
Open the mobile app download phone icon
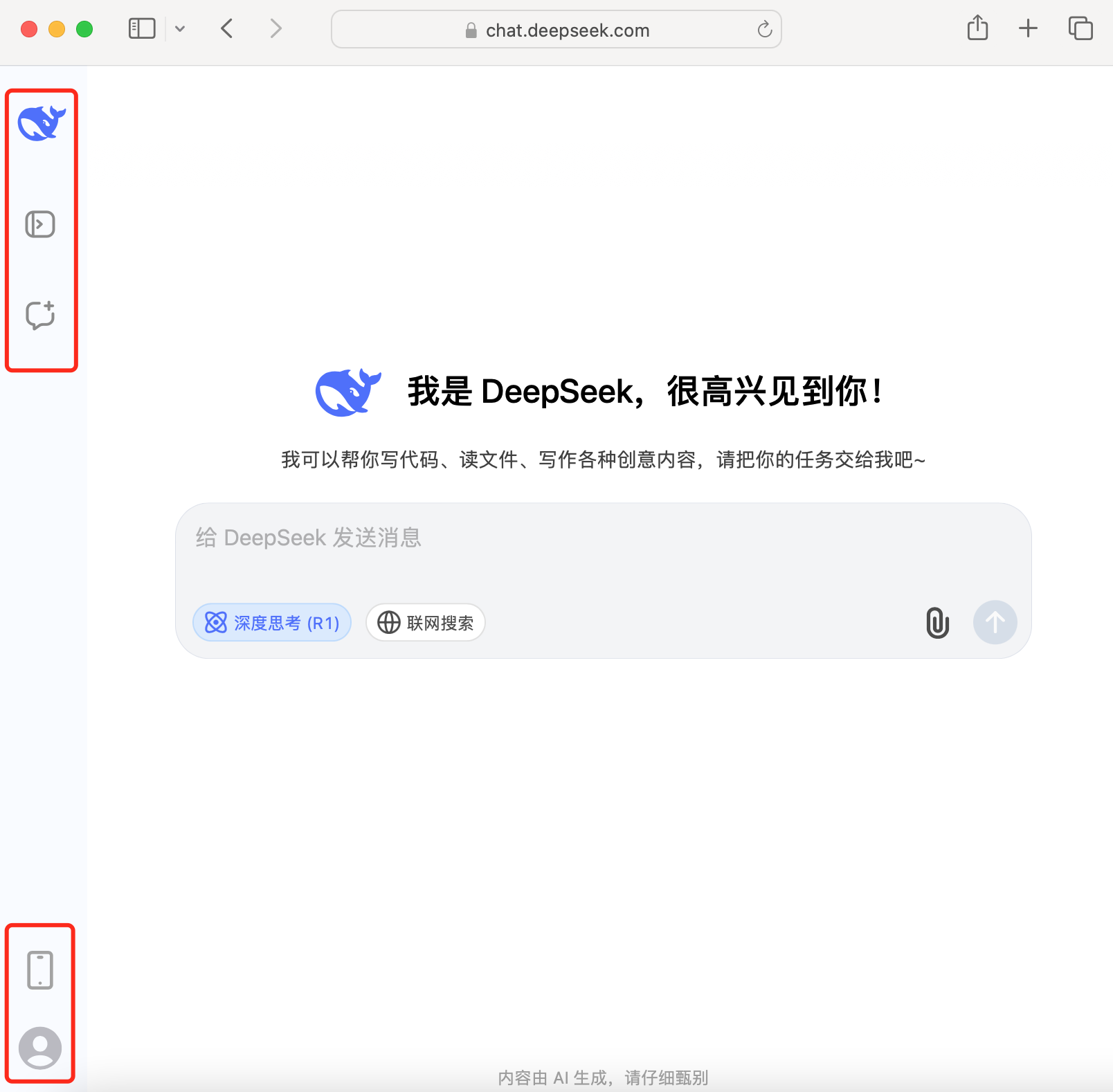point(40,970)
